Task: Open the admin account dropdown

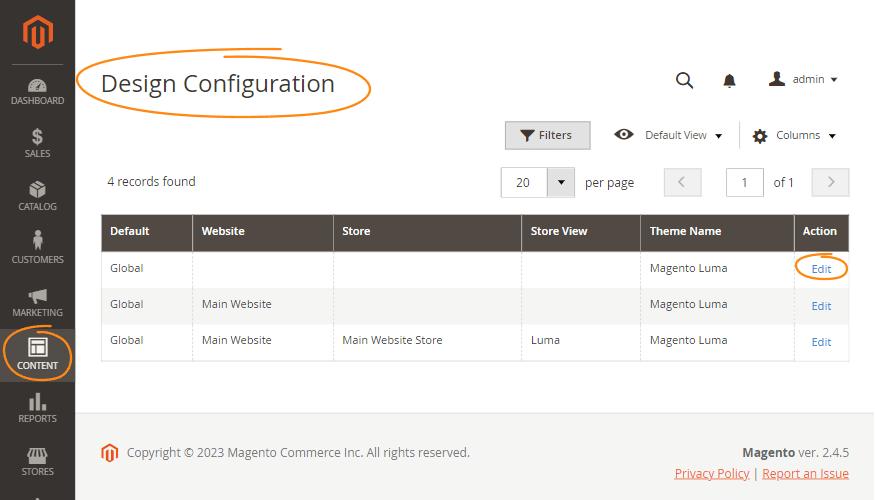Action: (803, 79)
